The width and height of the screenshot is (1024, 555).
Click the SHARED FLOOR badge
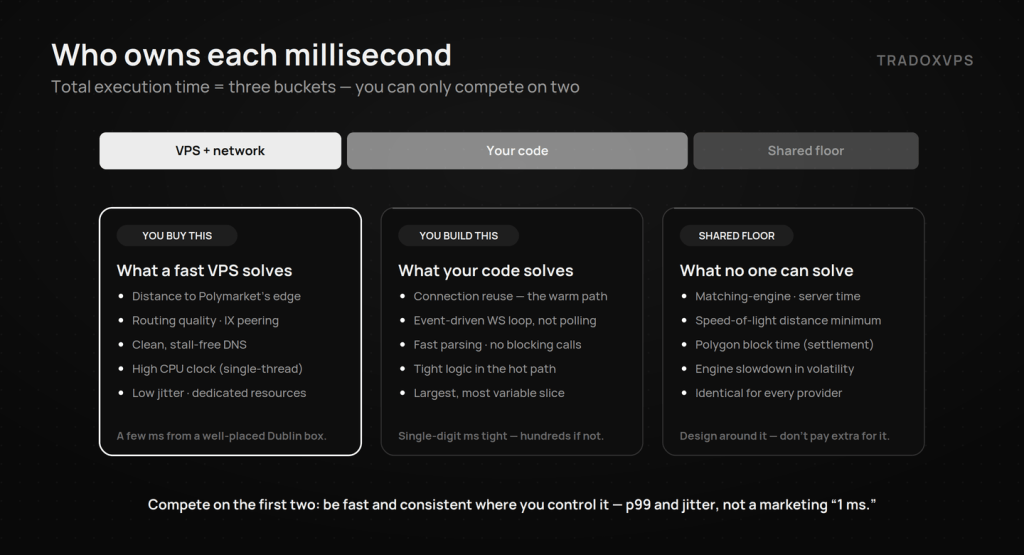(x=737, y=236)
